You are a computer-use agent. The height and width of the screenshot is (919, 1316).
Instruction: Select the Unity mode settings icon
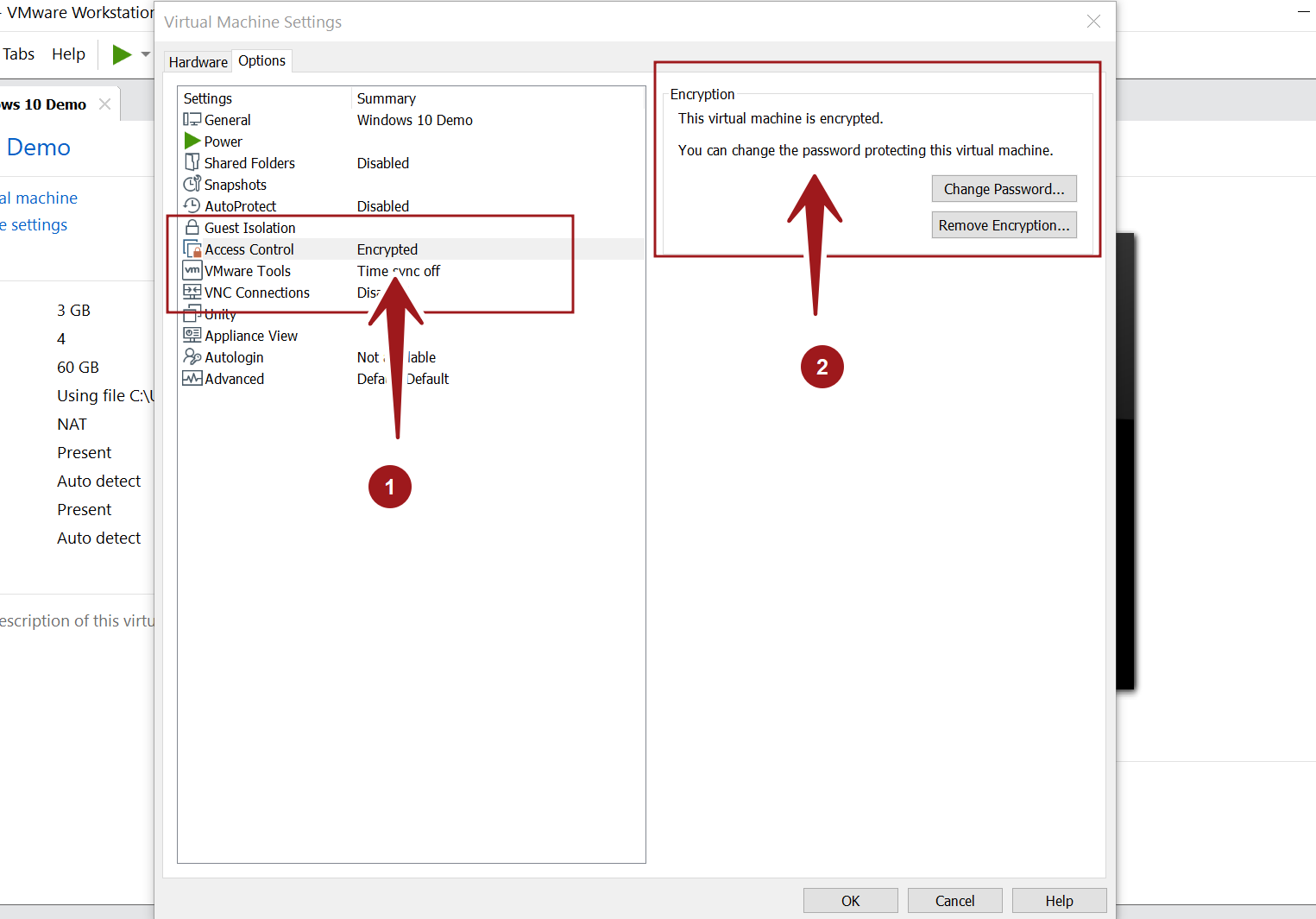point(192,313)
